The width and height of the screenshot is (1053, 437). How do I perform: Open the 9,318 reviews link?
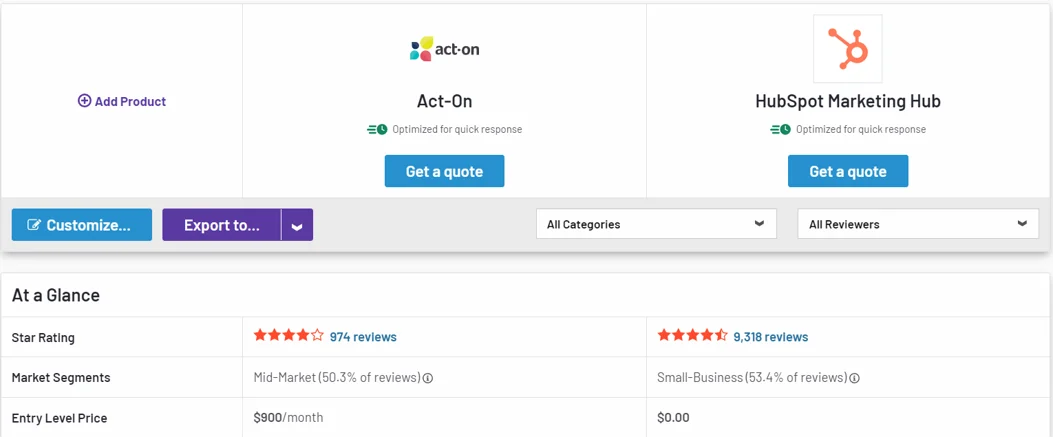771,337
